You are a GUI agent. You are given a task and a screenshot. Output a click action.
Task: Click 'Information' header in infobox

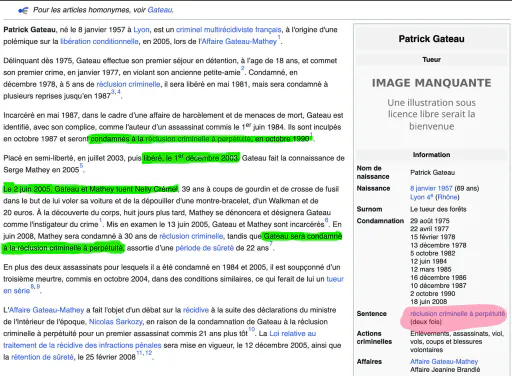pyautogui.click(x=432, y=155)
